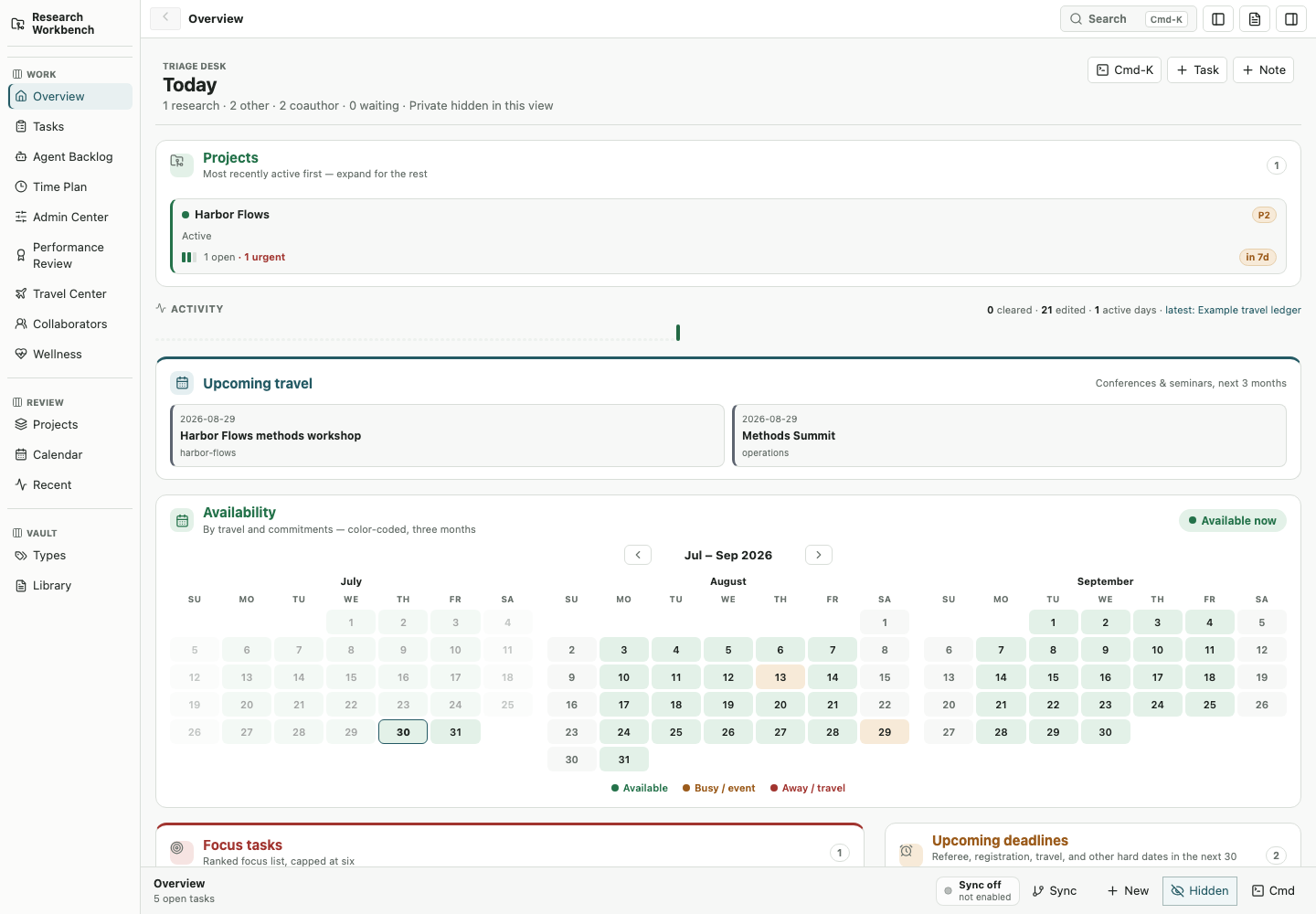Select July 30 in the calendar
This screenshot has height=914, width=1316.
[x=403, y=732]
